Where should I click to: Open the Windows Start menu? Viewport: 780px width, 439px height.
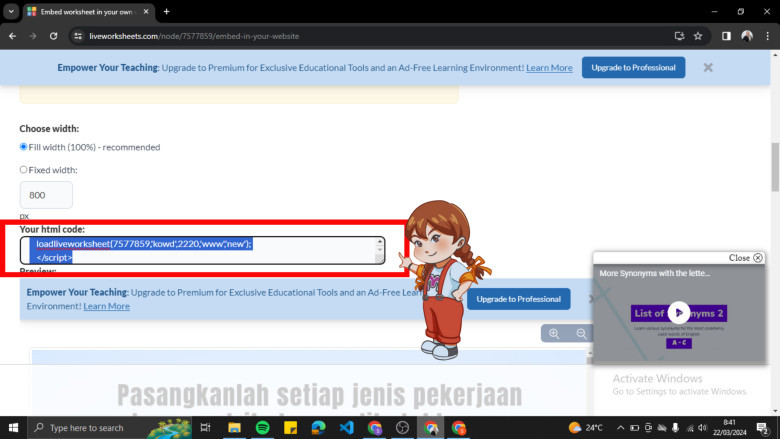tap(13, 428)
